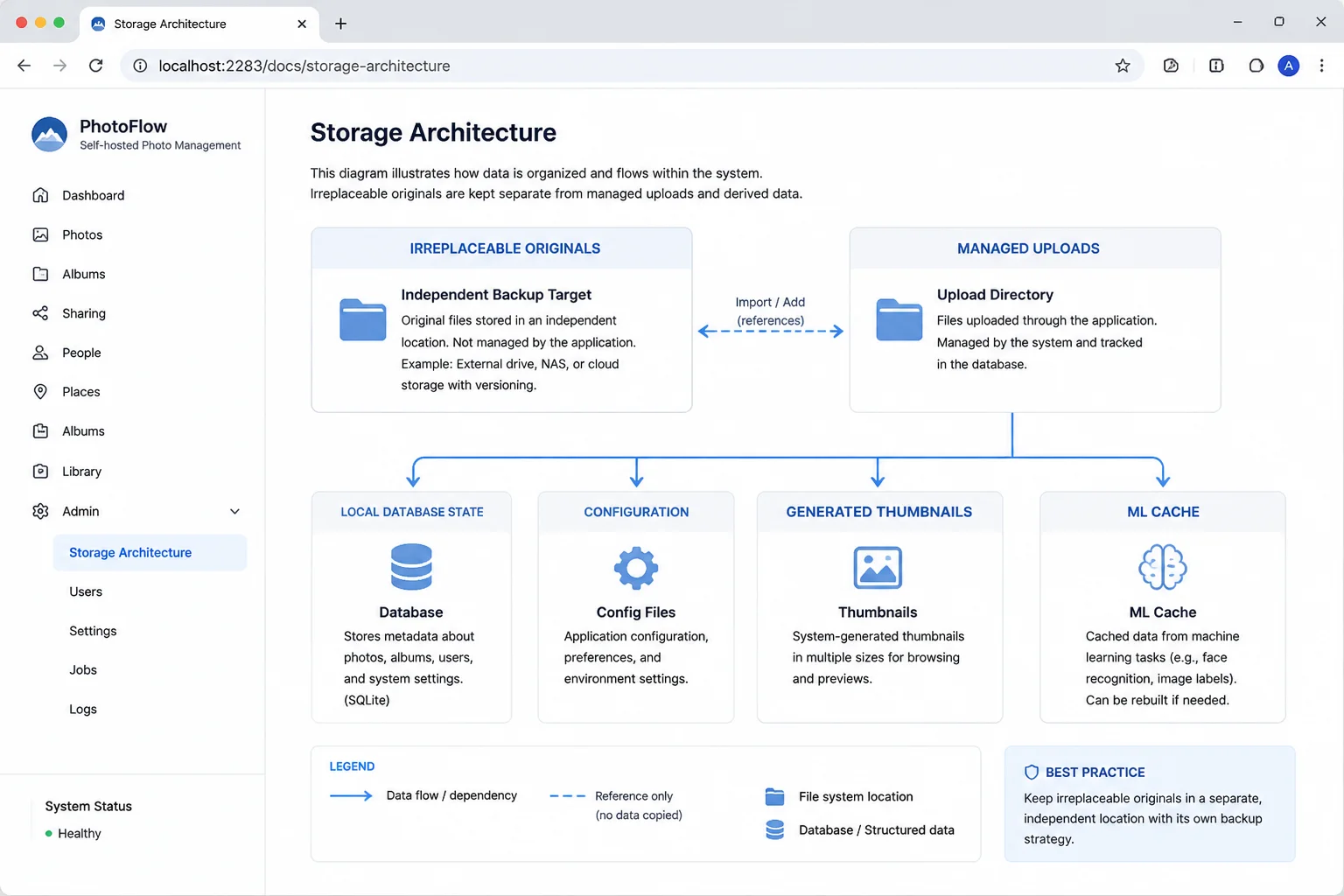Screen dimensions: 1344x896
Task: Close the Storage Architecture tab
Action: (302, 24)
